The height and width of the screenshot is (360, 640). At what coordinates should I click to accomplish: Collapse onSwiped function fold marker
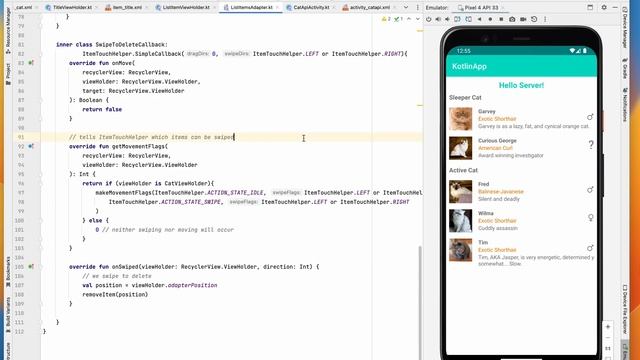click(40, 267)
